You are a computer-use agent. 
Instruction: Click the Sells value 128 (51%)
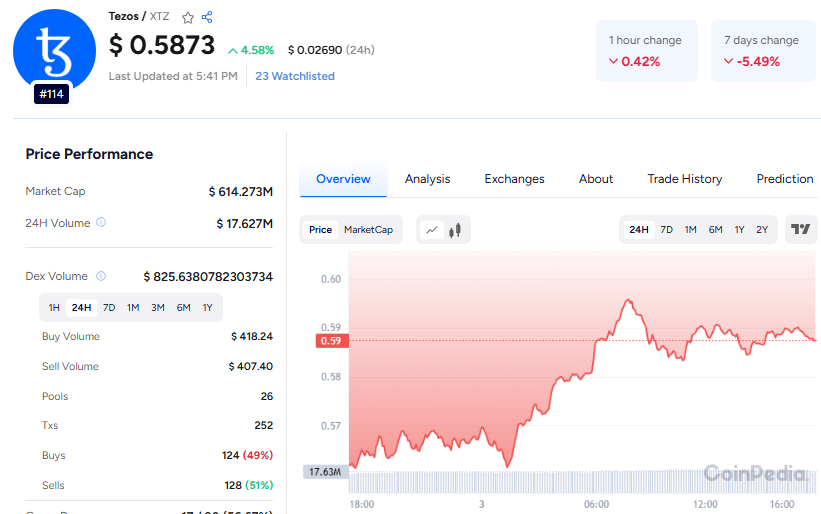249,485
